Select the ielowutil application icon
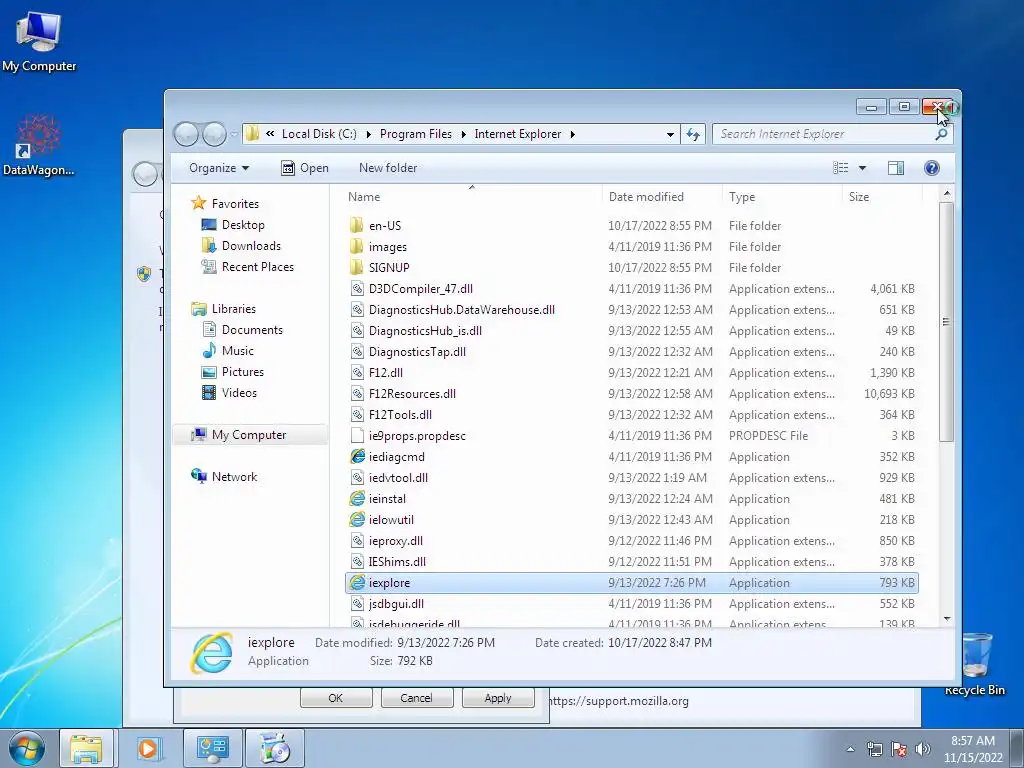The height and width of the screenshot is (768, 1024). coord(357,519)
